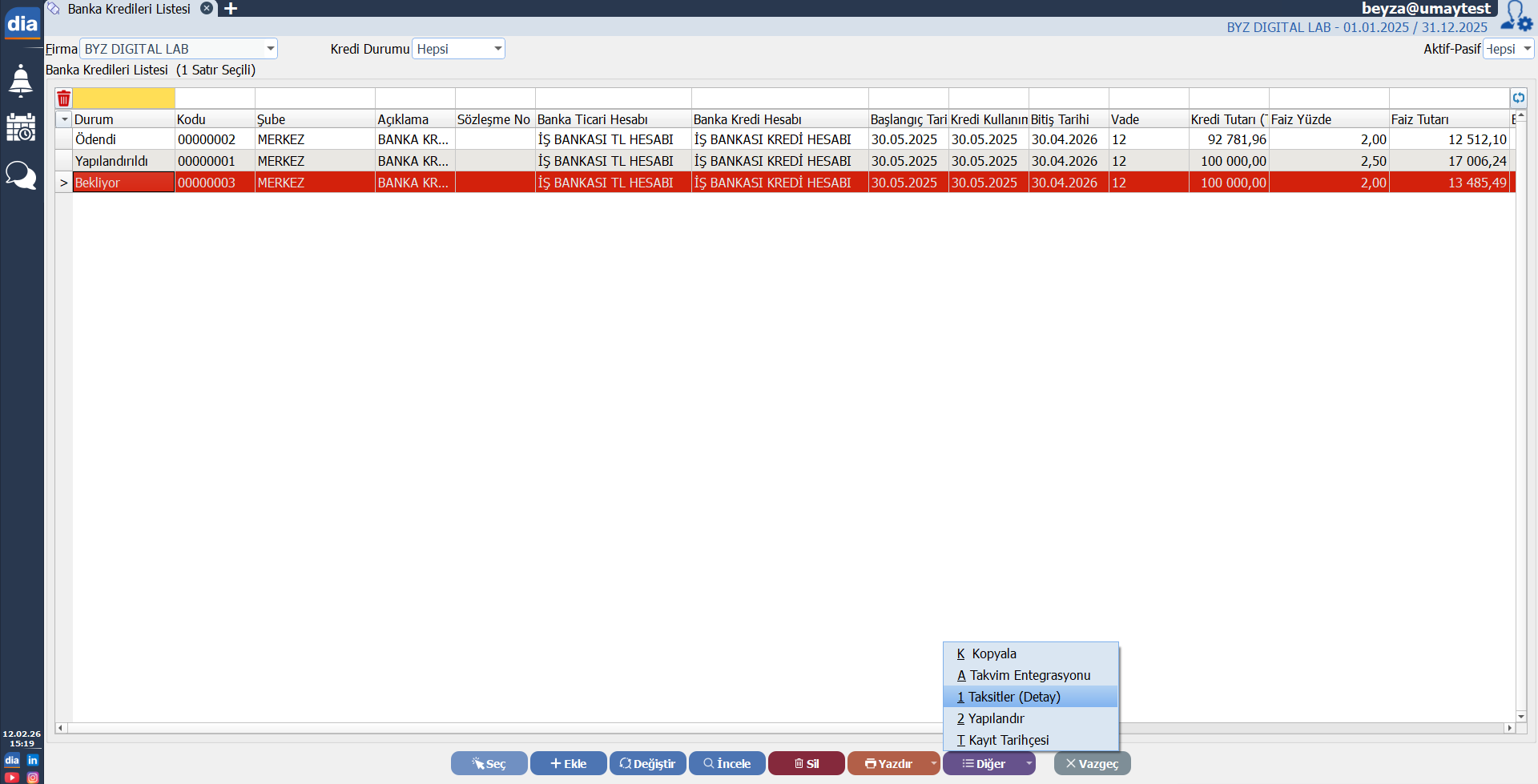This screenshot has width=1538, height=784.
Task: Open the calendar icon in the sidebar
Action: 21,127
